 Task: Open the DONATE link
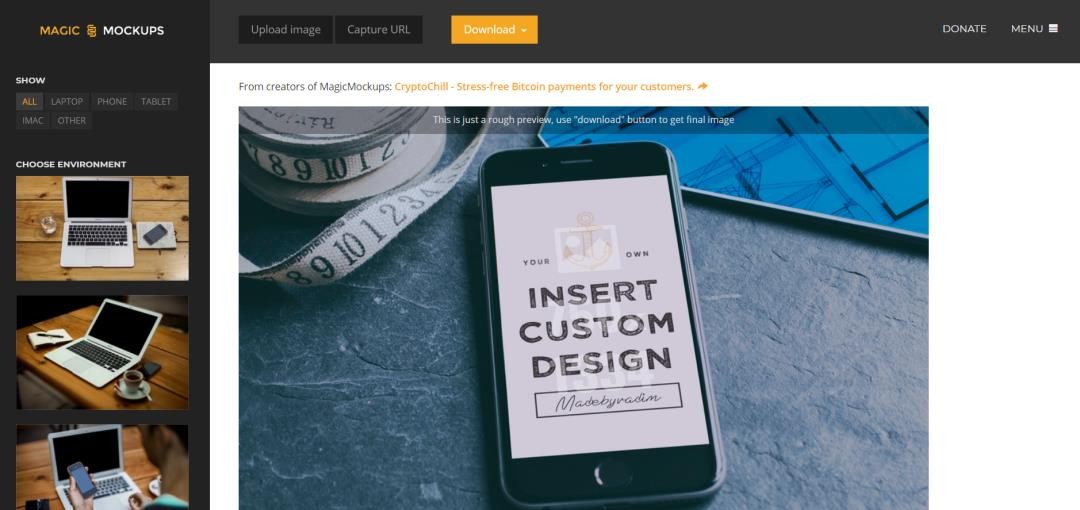[964, 29]
